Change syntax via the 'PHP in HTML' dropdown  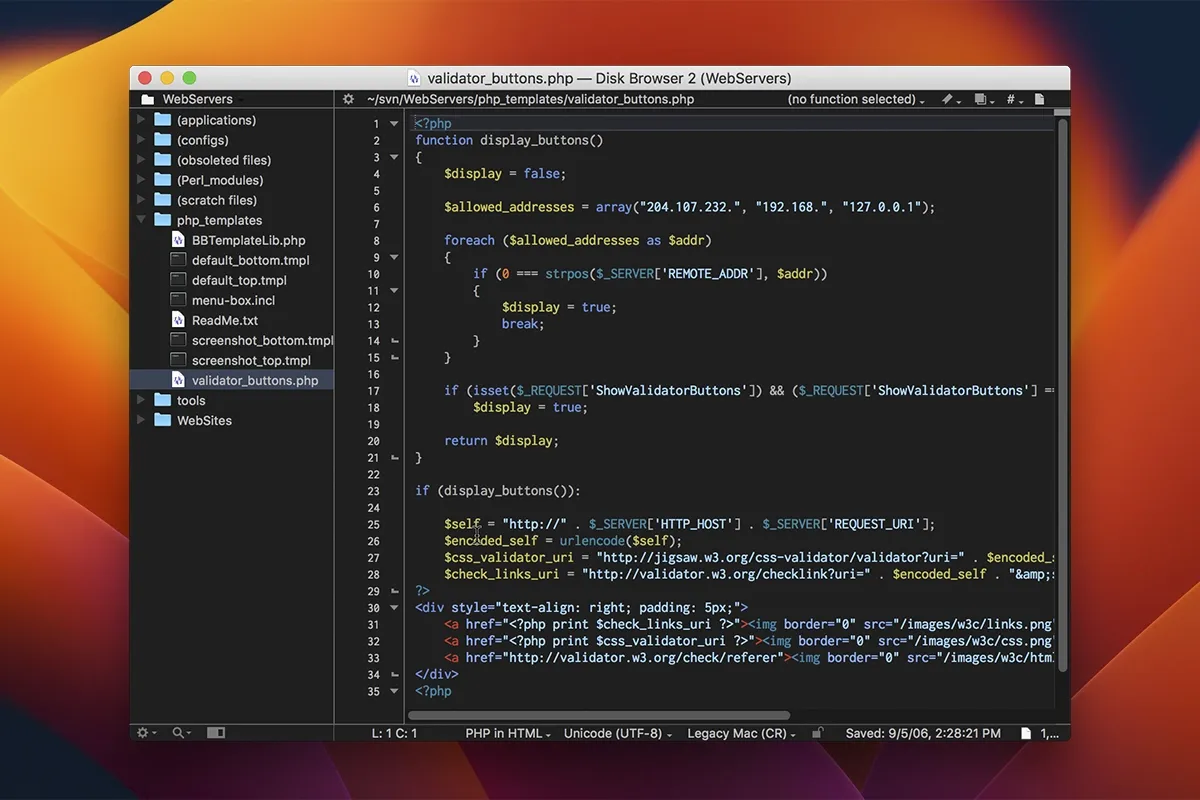pos(508,733)
